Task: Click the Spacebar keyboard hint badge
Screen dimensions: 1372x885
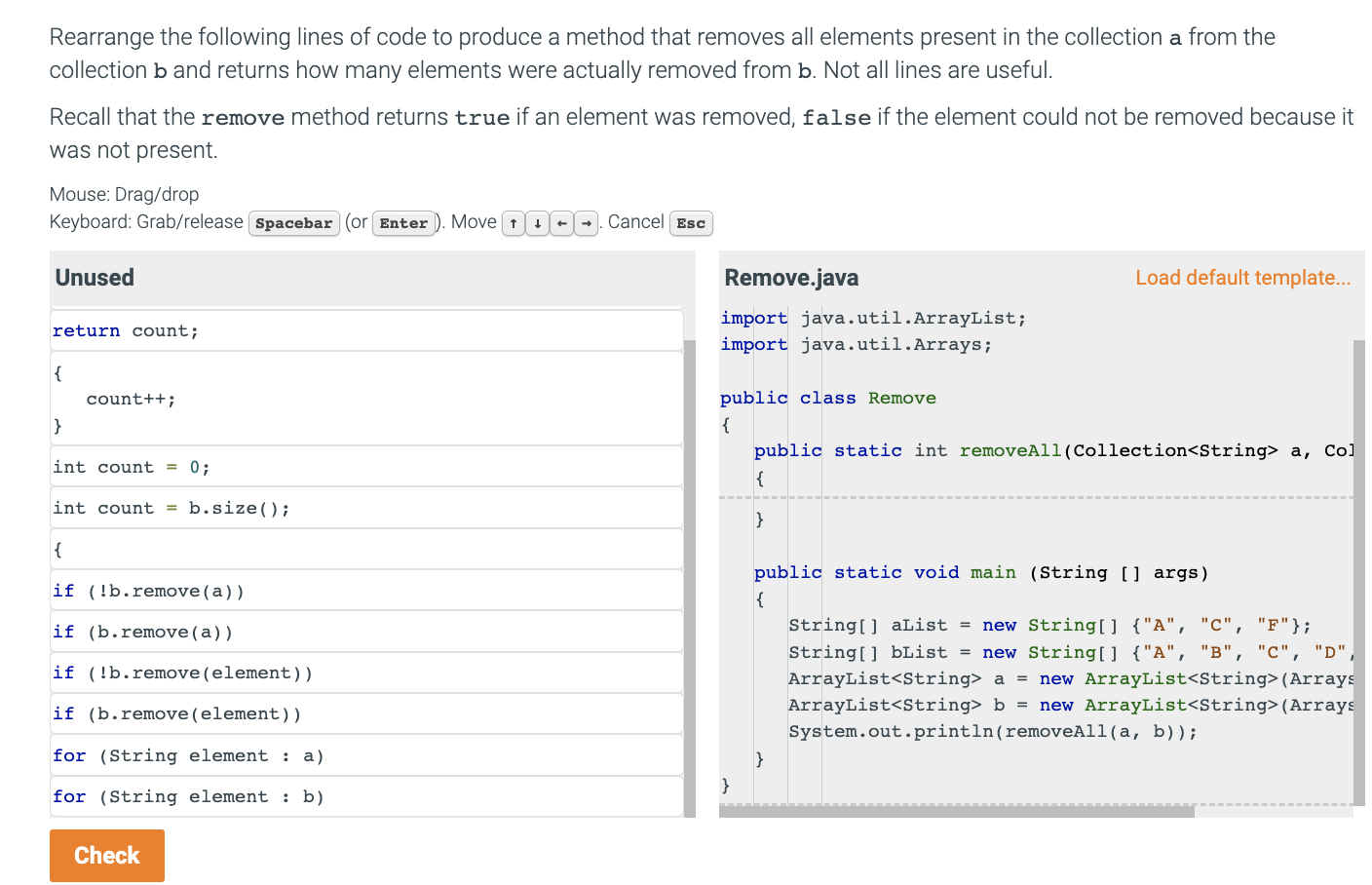Action: pos(294,223)
